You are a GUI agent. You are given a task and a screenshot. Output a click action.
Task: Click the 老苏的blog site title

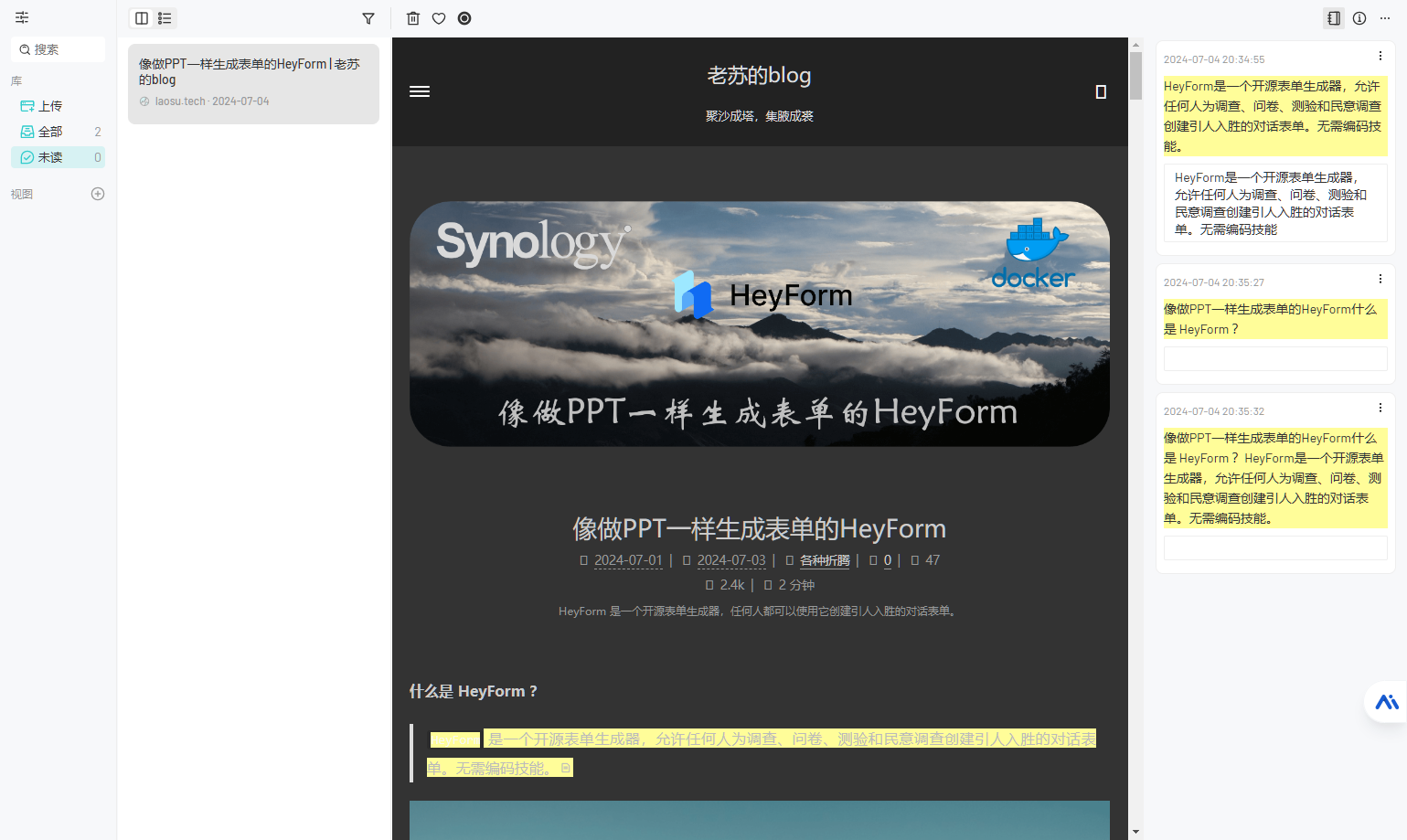point(759,75)
